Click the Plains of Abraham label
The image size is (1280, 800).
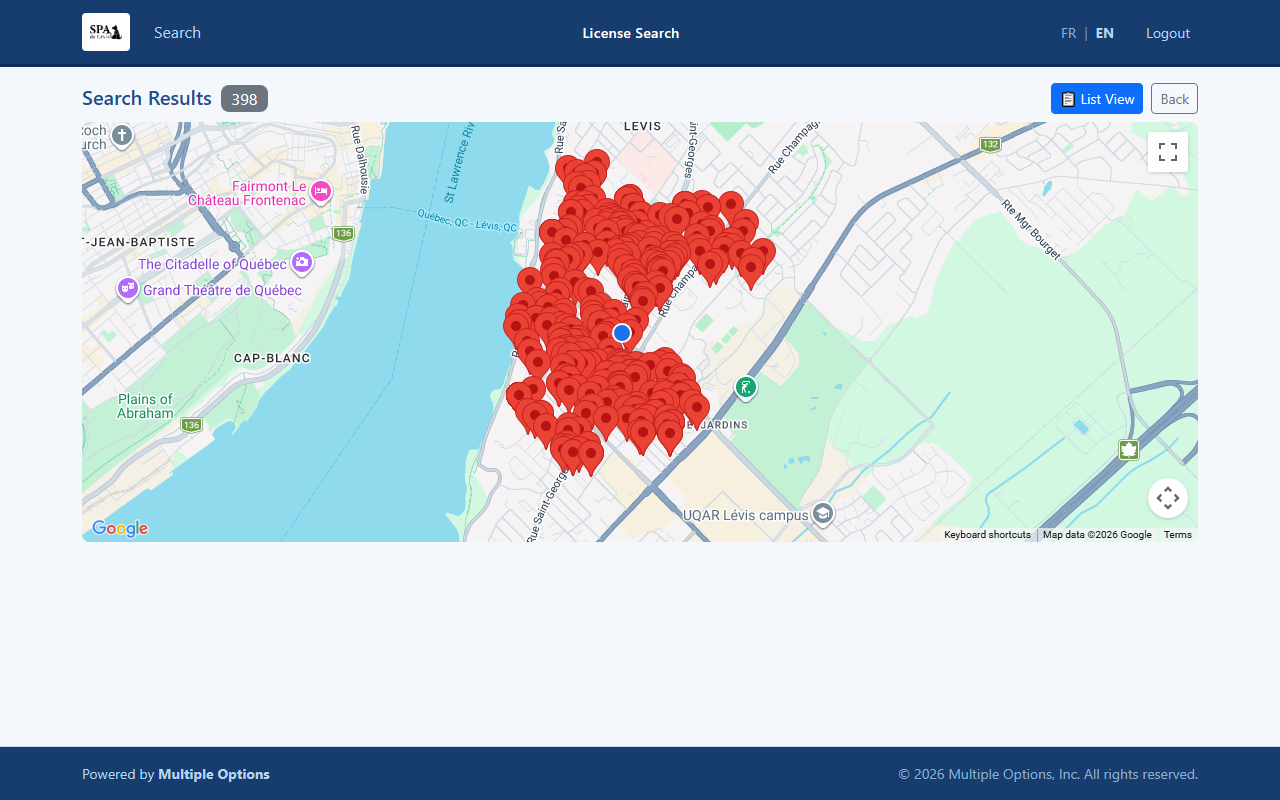(145, 406)
